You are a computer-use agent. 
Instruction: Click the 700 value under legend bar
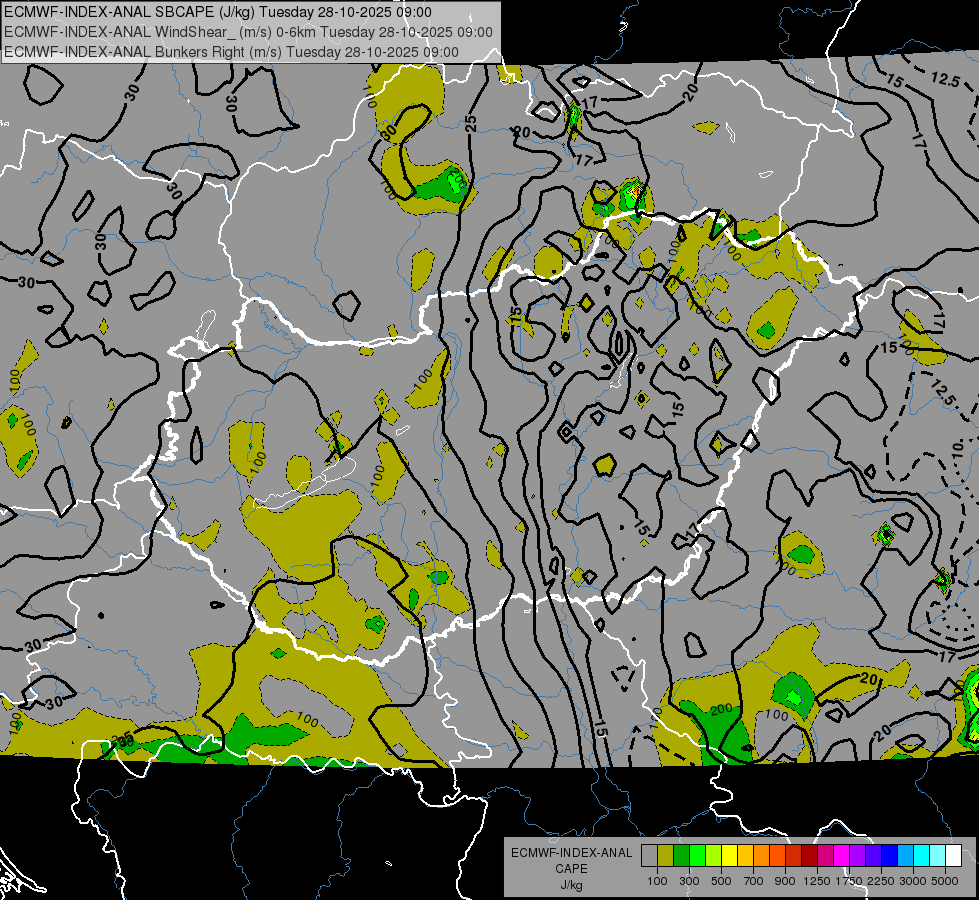(x=753, y=881)
